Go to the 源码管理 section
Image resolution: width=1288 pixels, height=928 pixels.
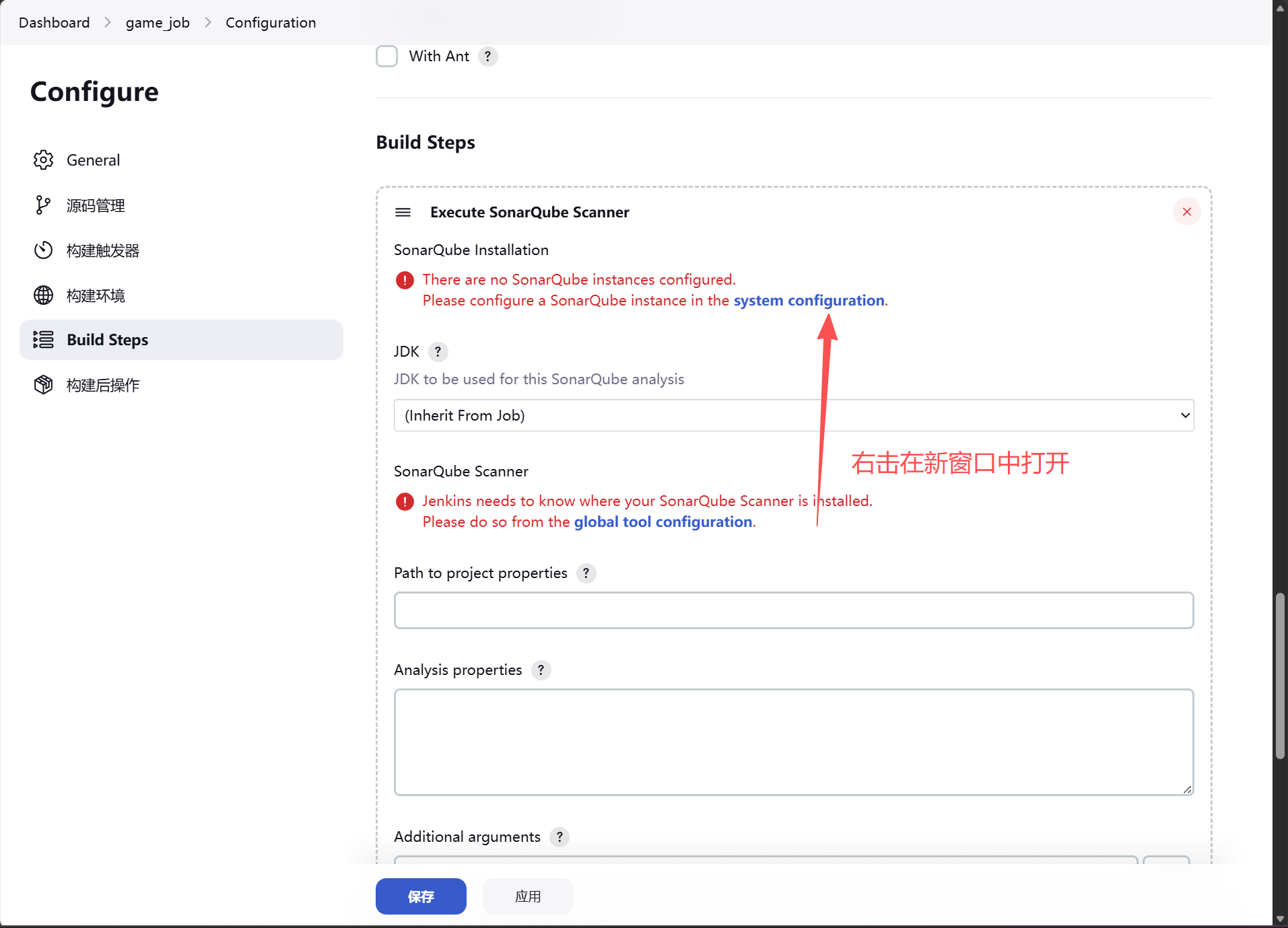tap(181, 205)
